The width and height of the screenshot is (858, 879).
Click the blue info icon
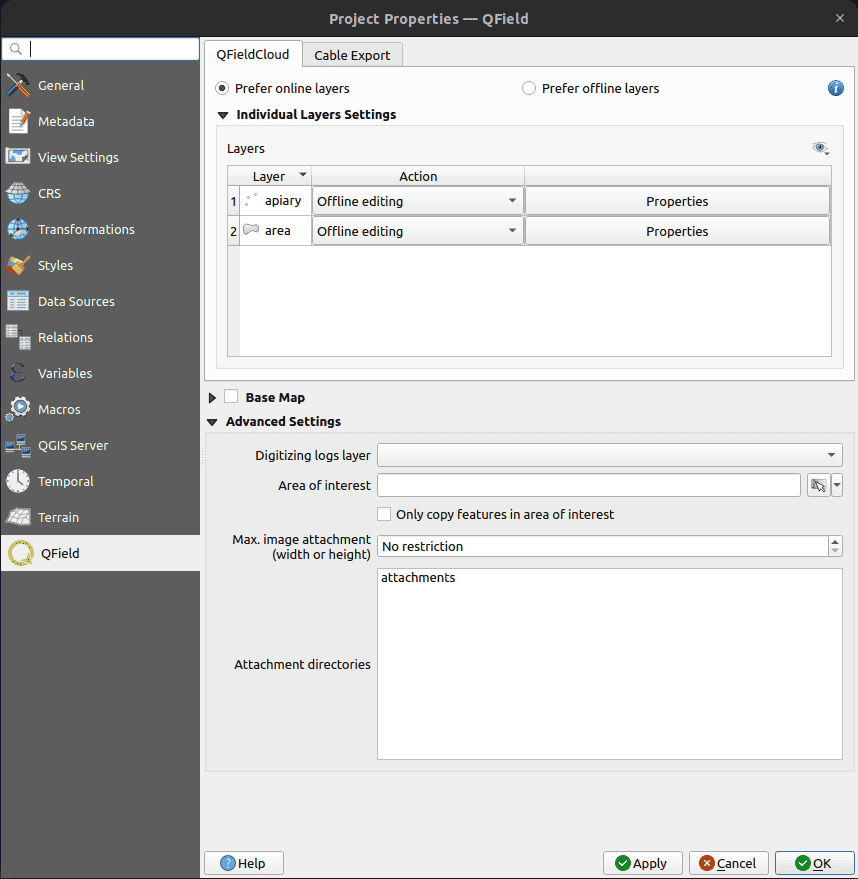pyautogui.click(x=836, y=88)
